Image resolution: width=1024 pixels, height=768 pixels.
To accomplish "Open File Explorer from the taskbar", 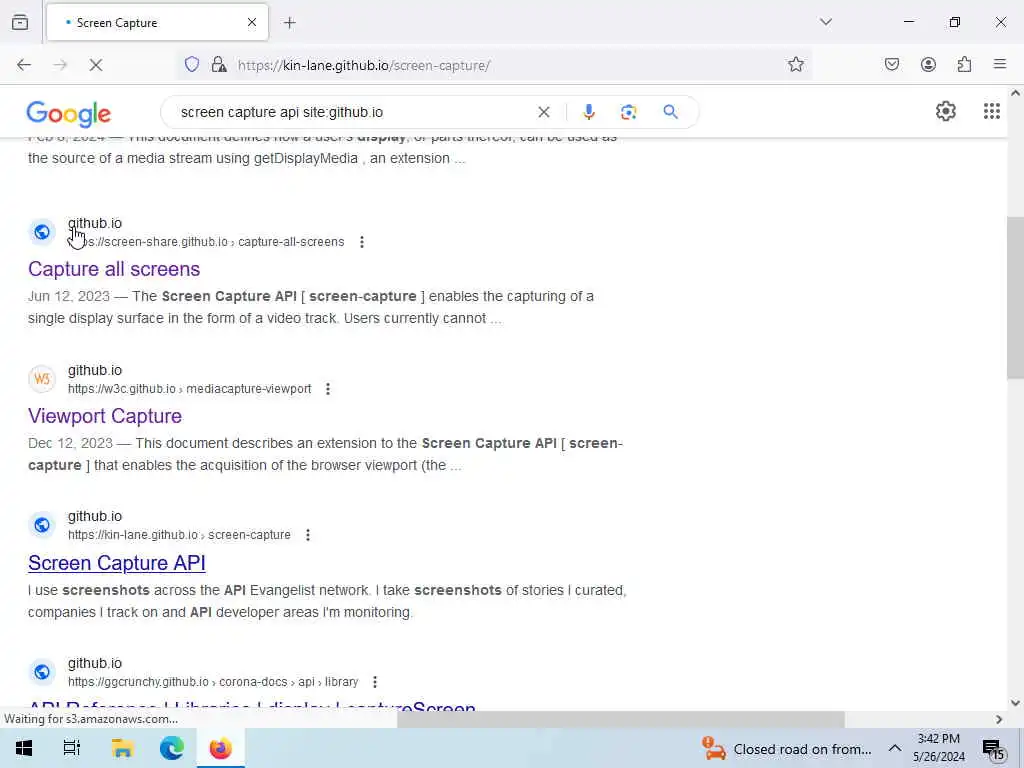I will (122, 748).
